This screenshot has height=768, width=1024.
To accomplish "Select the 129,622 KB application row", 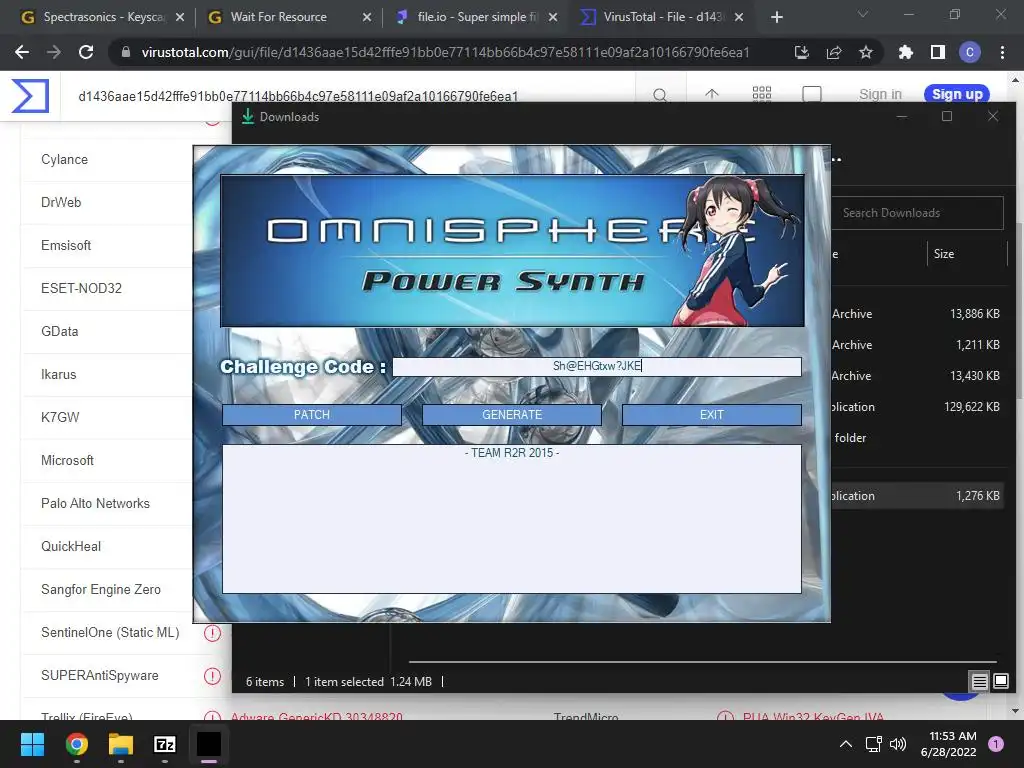I will [x=916, y=407].
